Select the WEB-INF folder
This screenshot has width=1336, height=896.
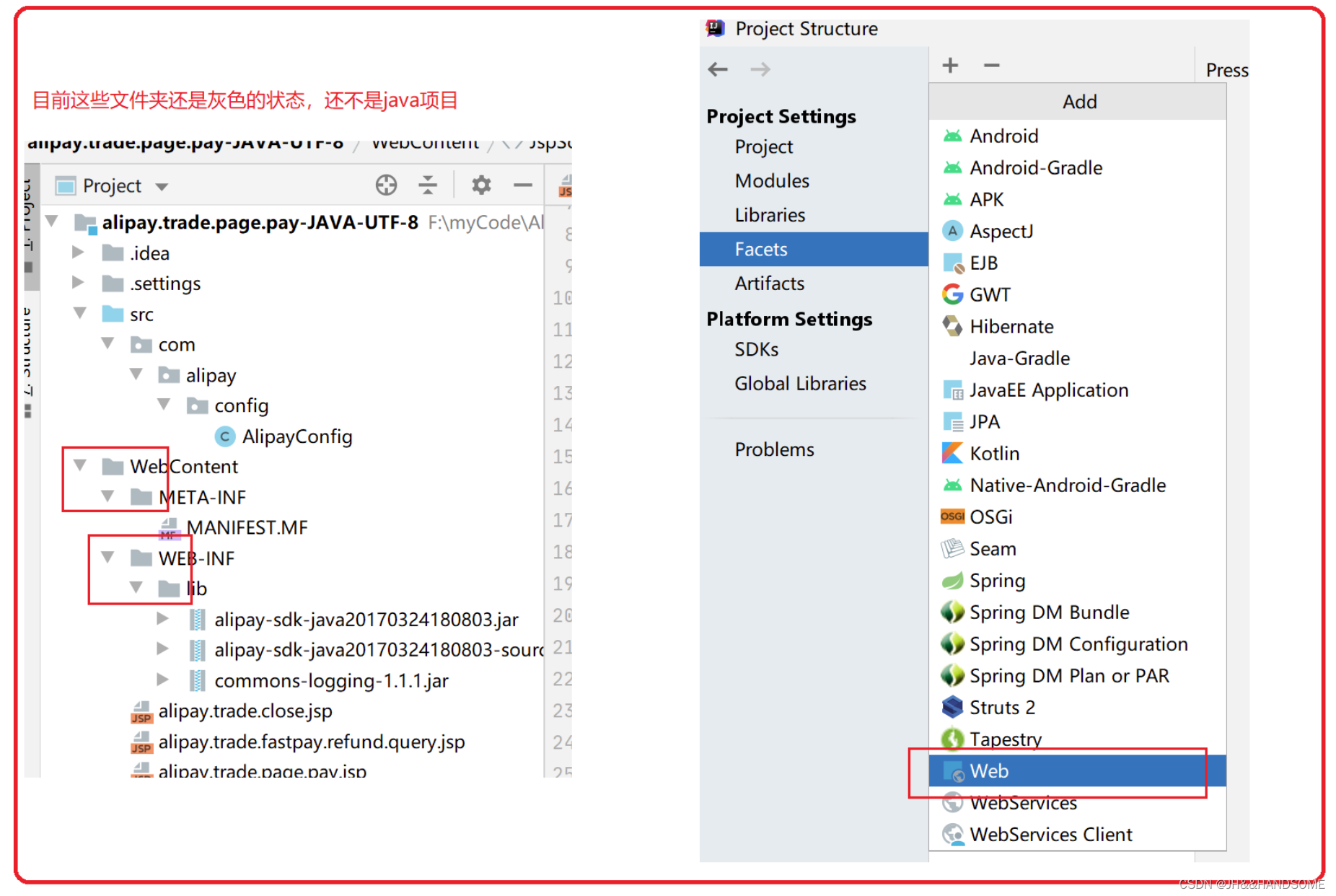(x=182, y=558)
